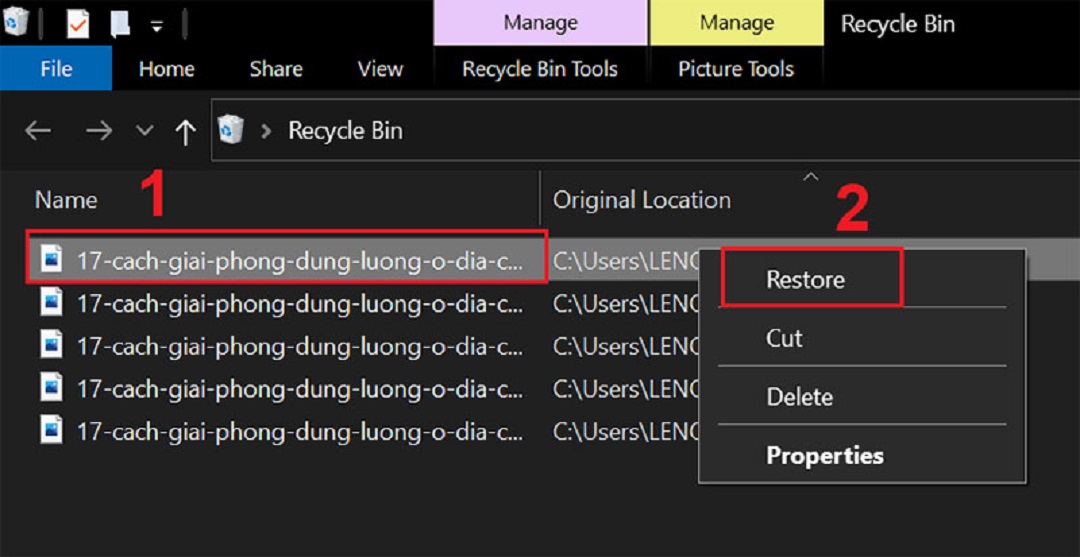Image resolution: width=1080 pixels, height=557 pixels.
Task: Click the Properties quick access checkmark icon
Action: click(78, 25)
